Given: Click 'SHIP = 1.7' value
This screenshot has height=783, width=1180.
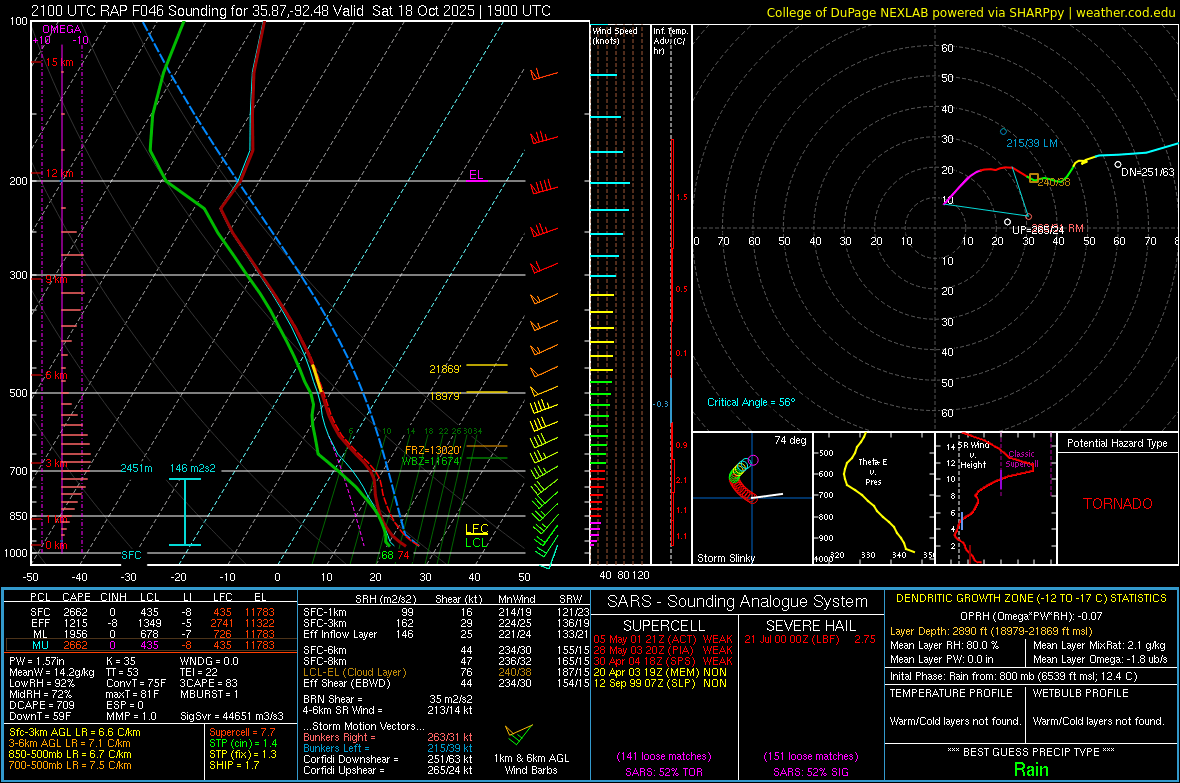Looking at the screenshot, I should 234,765.
